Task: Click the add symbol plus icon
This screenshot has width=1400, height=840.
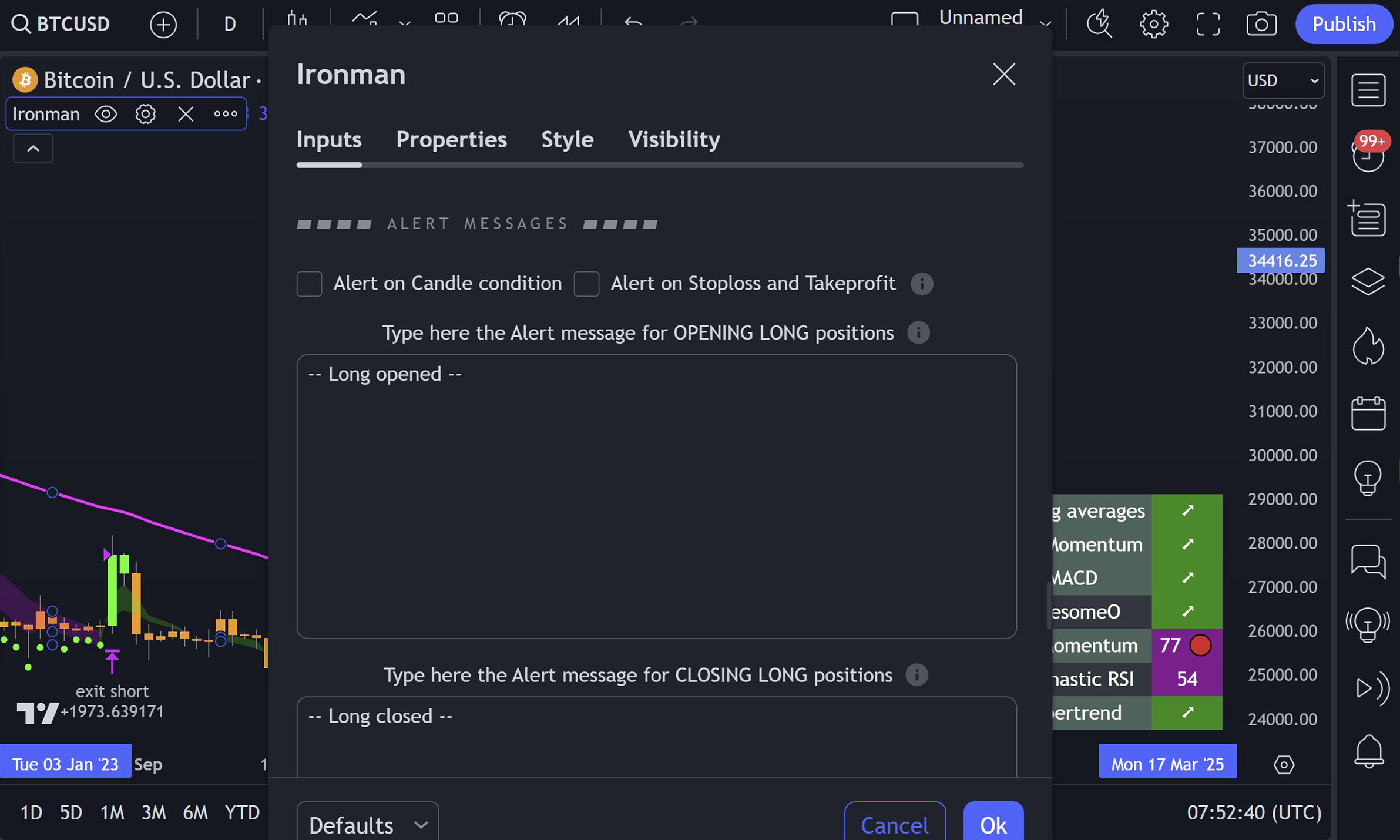Action: (x=163, y=25)
